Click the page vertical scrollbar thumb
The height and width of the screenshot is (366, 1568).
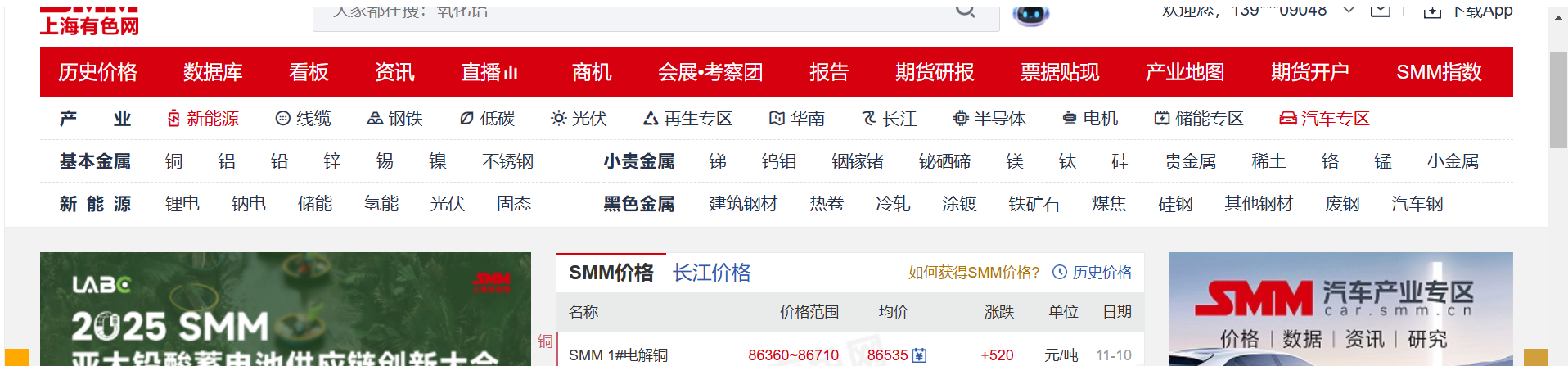click(x=1558, y=98)
